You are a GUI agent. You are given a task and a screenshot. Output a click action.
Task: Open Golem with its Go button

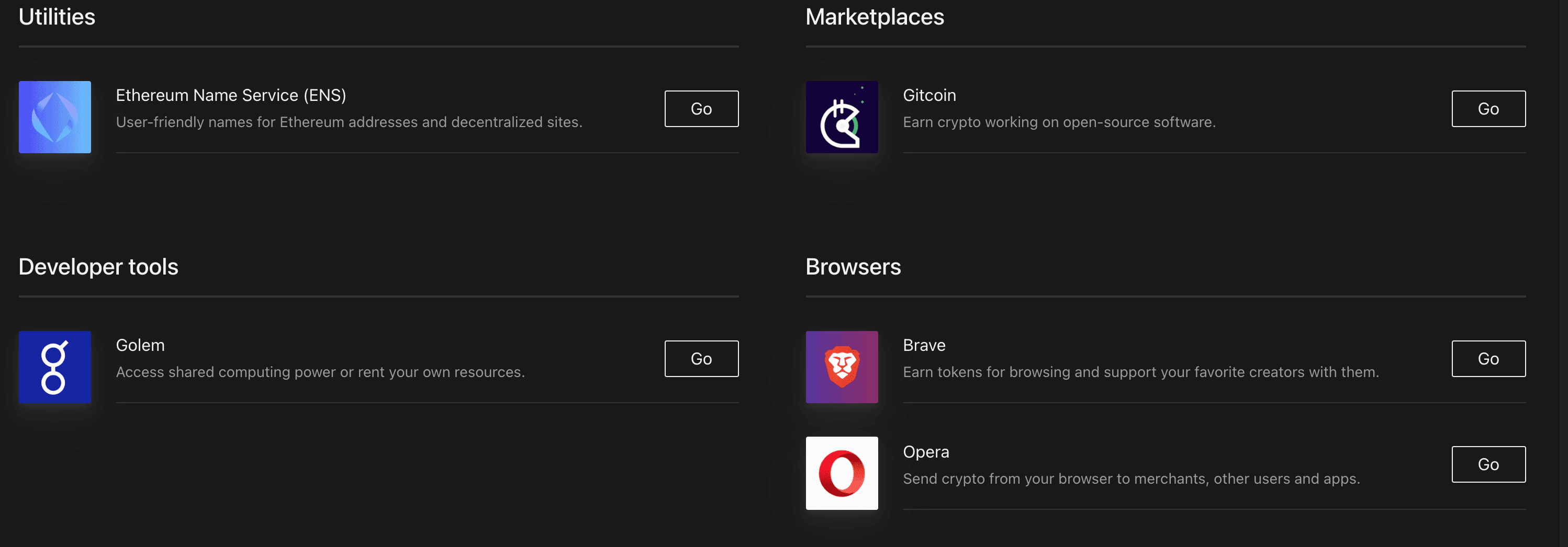[x=701, y=358]
